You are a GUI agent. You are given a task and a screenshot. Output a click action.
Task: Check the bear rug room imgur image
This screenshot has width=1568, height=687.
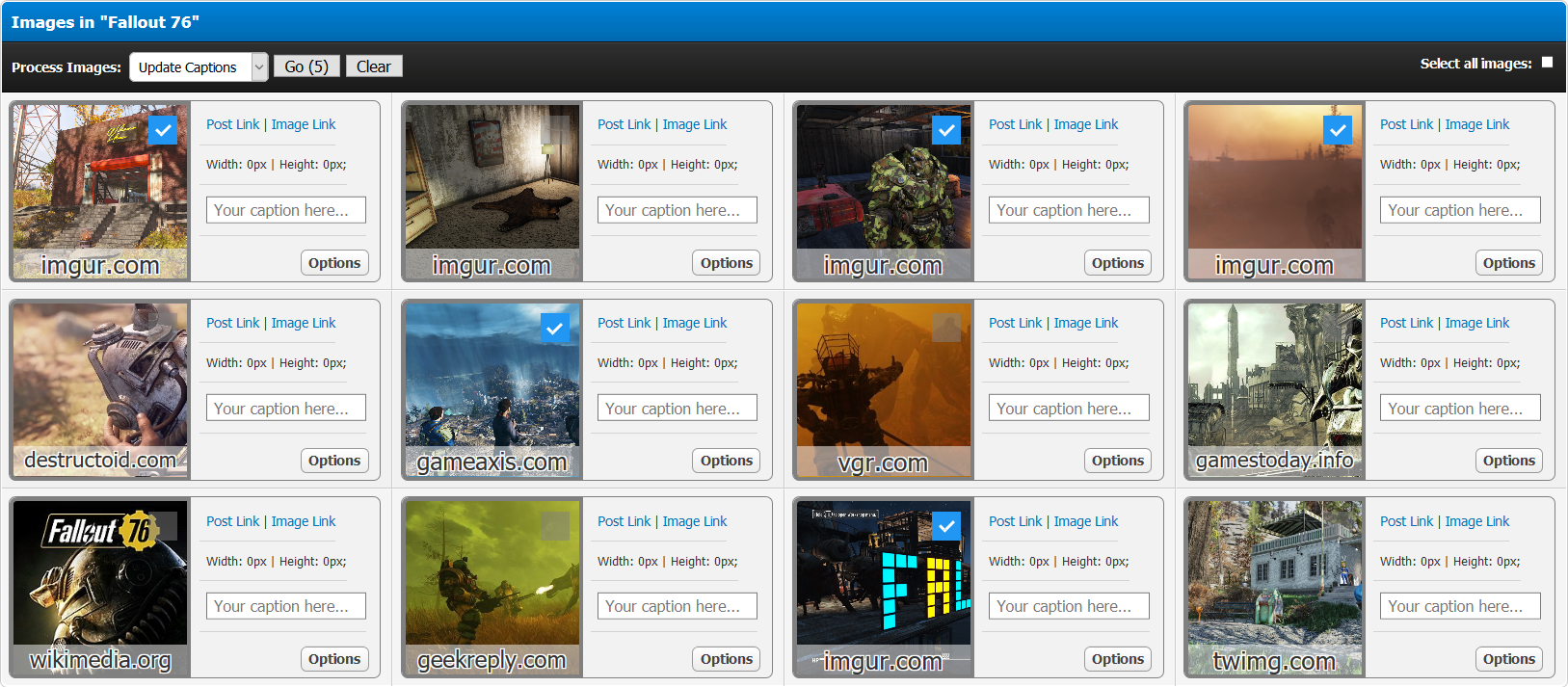click(x=554, y=130)
